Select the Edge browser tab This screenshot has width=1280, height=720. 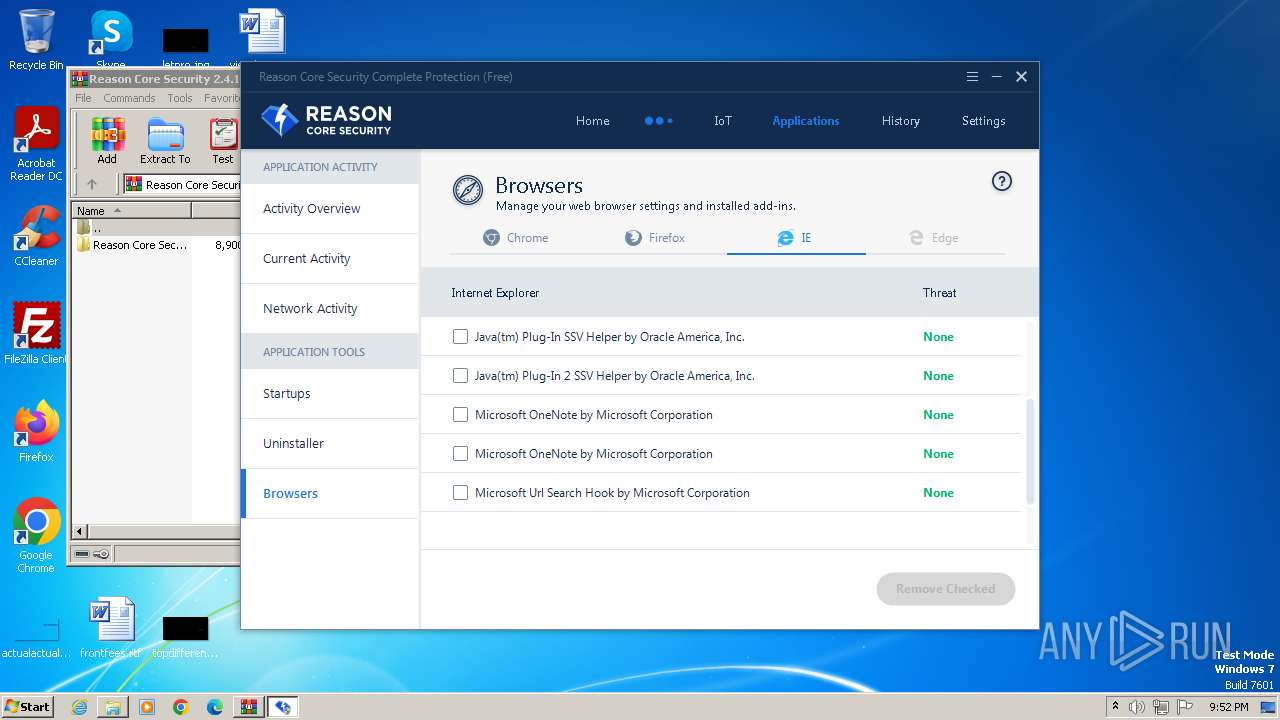click(x=934, y=238)
